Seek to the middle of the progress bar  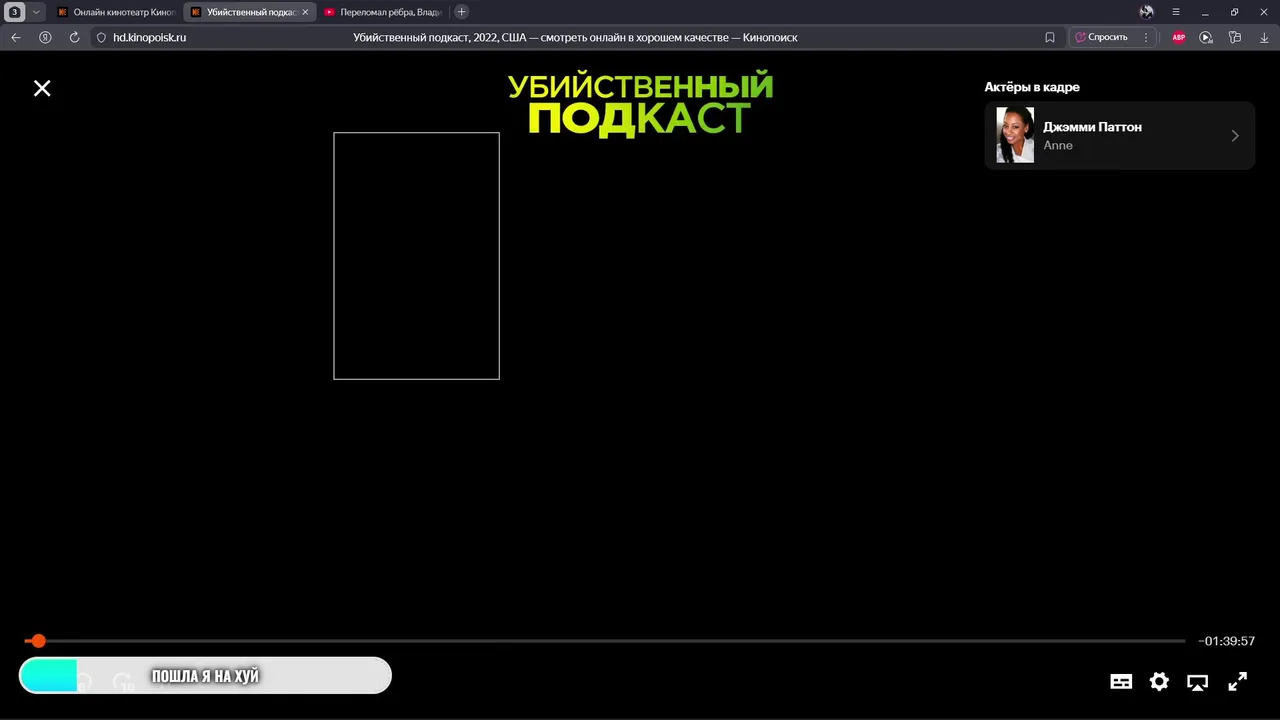pos(605,641)
